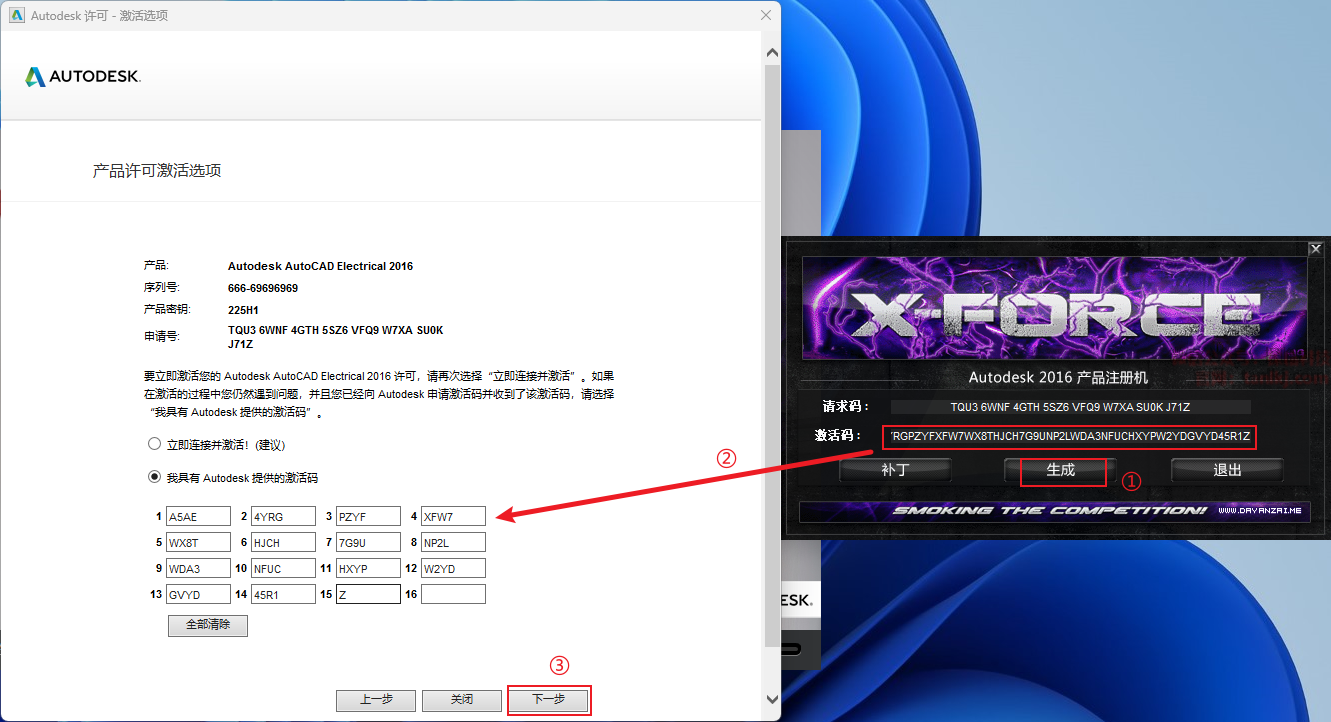This screenshot has width=1331, height=722.
Task: Select the '立即连接并激活' radio option
Action: tap(154, 444)
